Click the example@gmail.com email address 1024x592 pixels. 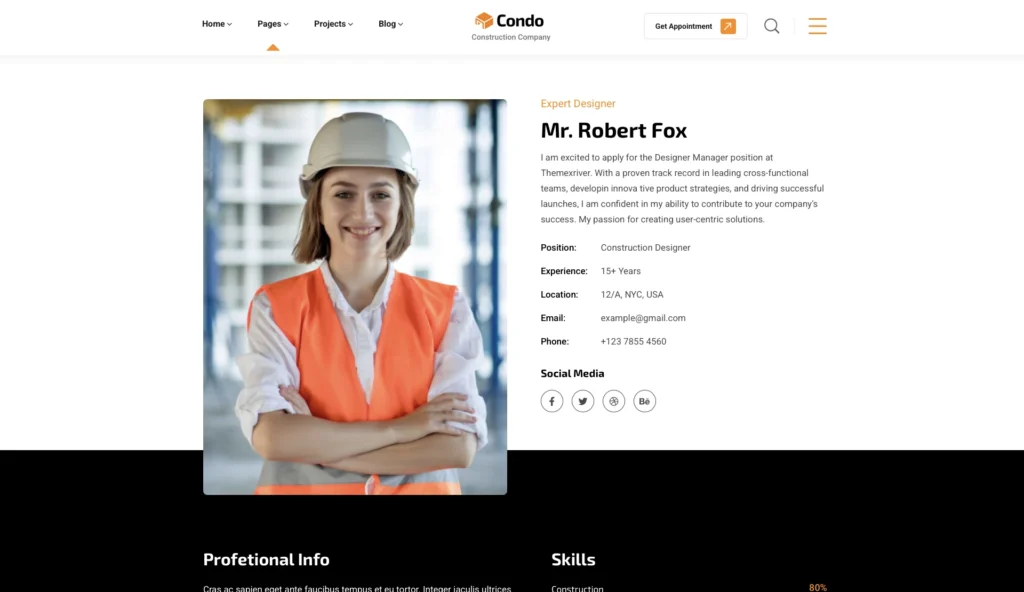point(643,318)
